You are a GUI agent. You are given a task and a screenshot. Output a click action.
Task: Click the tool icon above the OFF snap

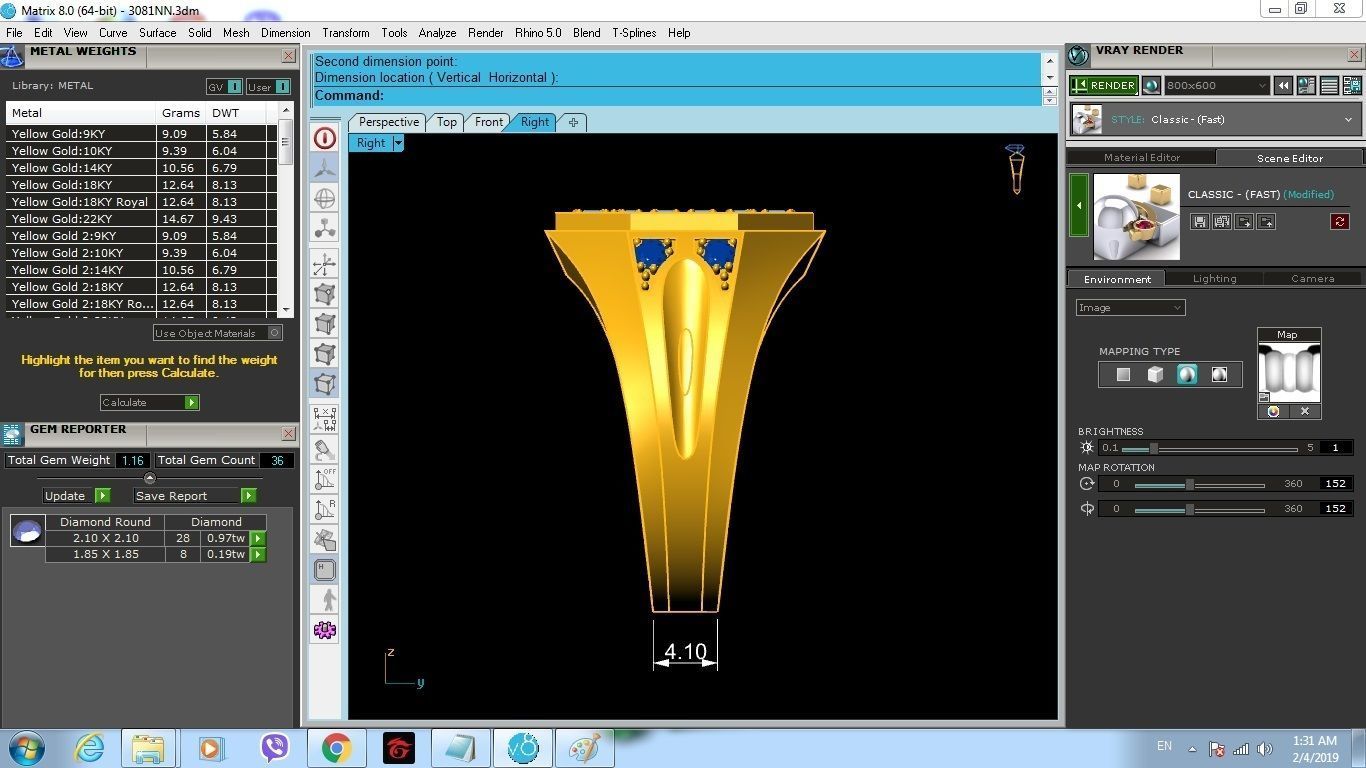click(325, 449)
